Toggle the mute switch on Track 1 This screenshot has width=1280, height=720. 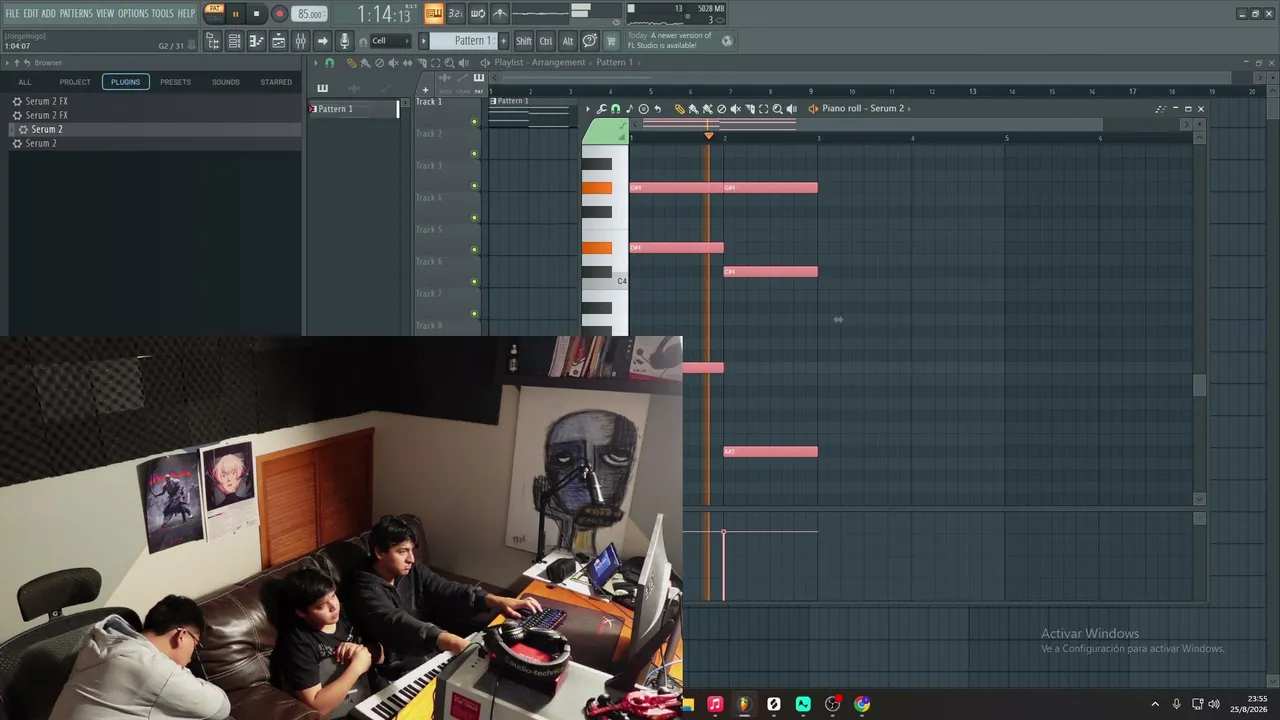pos(474,122)
